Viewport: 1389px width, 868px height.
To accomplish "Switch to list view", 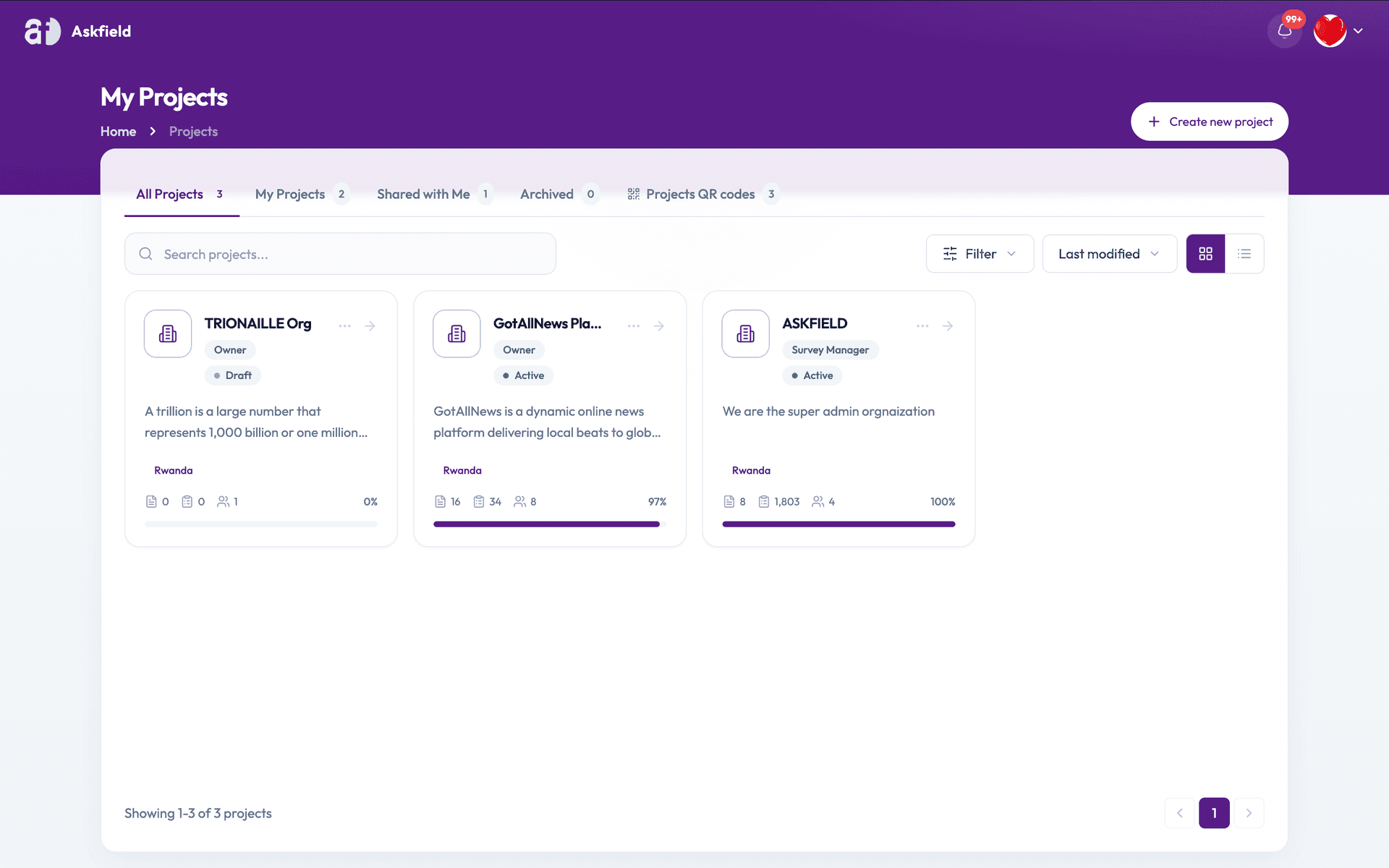I will tap(1244, 254).
